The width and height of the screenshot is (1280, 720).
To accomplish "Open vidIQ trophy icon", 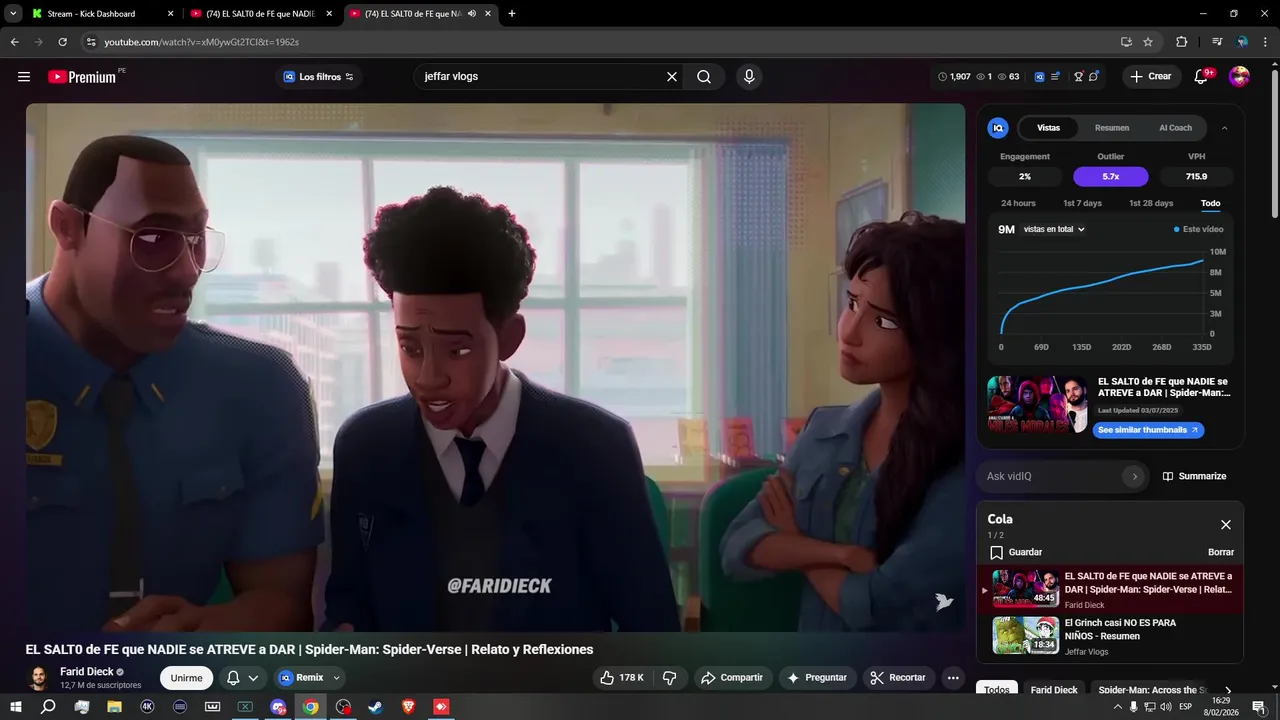I will click(1078, 77).
